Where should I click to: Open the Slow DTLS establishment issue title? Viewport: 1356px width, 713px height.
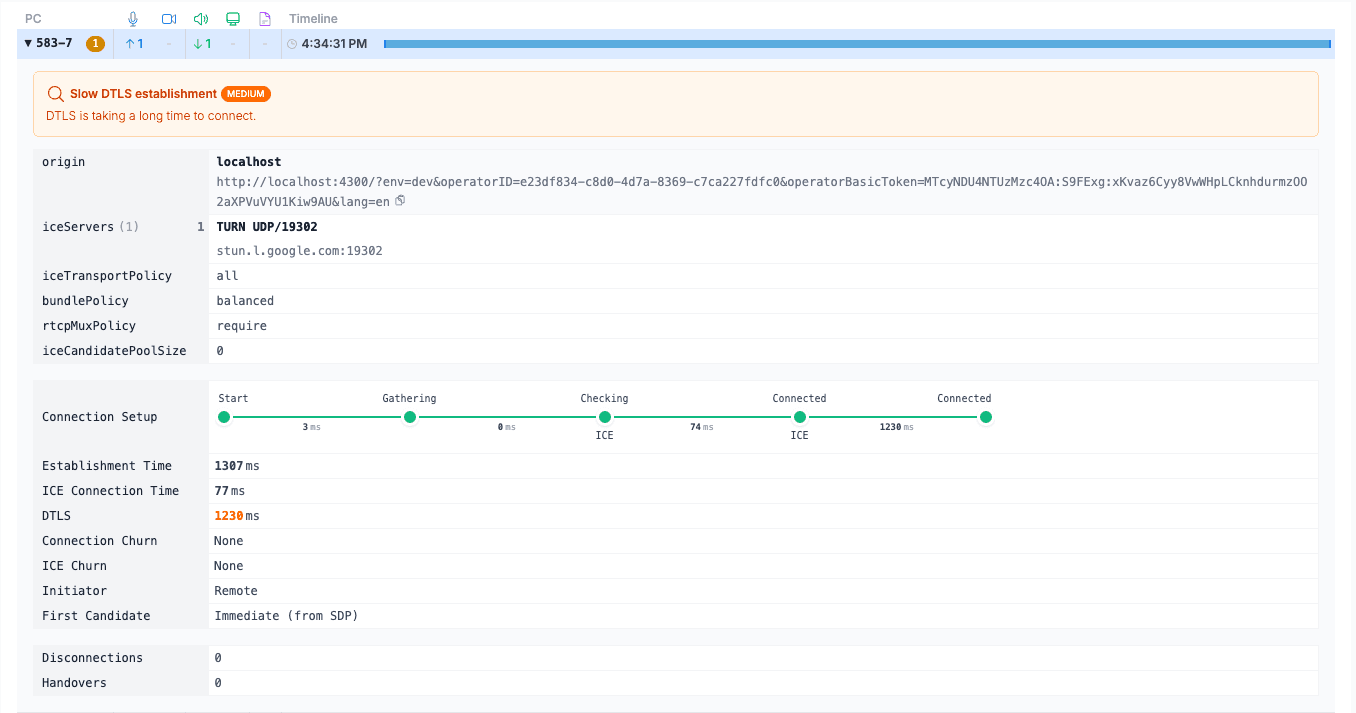coord(143,94)
